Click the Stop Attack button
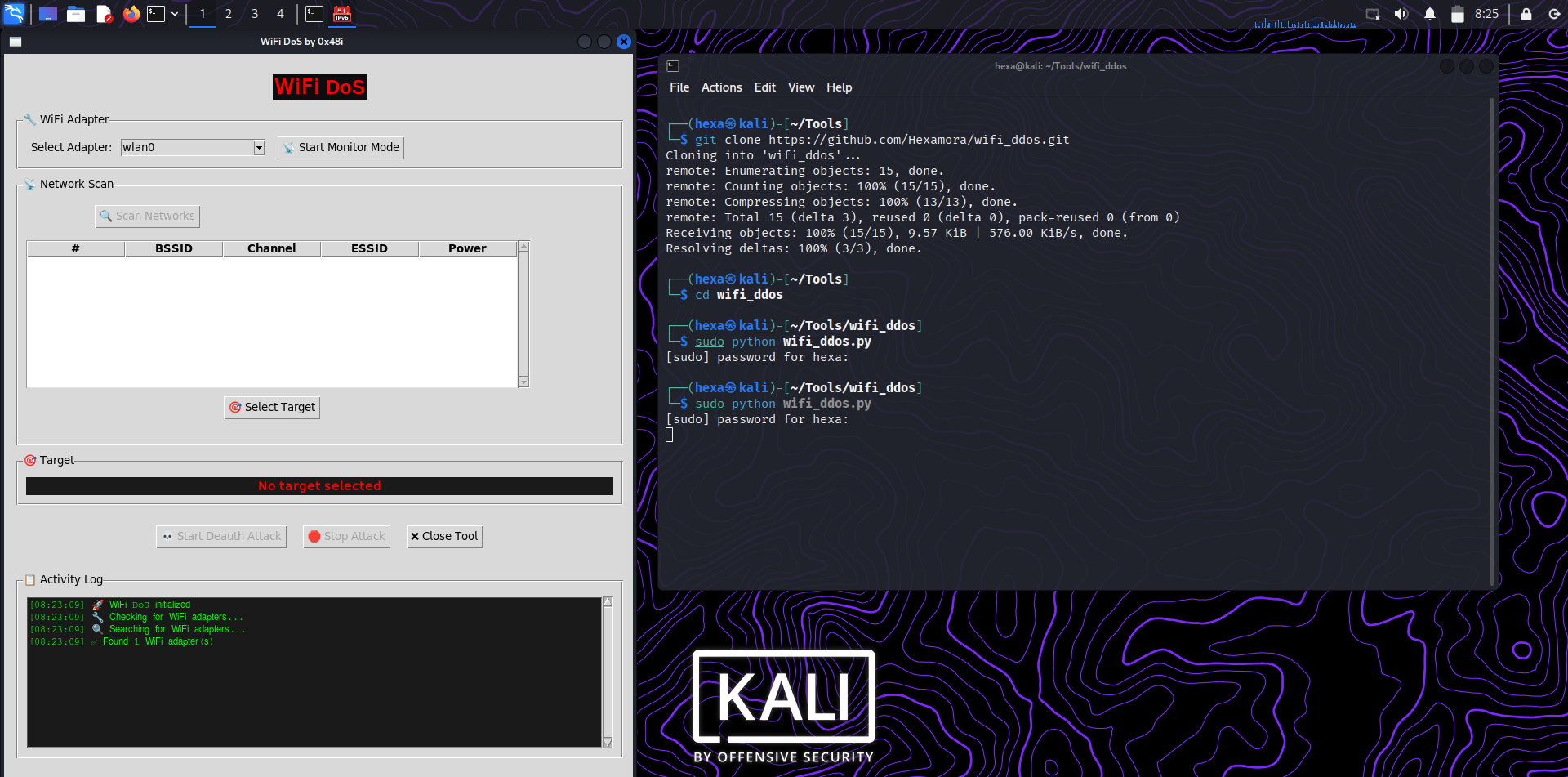 coord(346,537)
